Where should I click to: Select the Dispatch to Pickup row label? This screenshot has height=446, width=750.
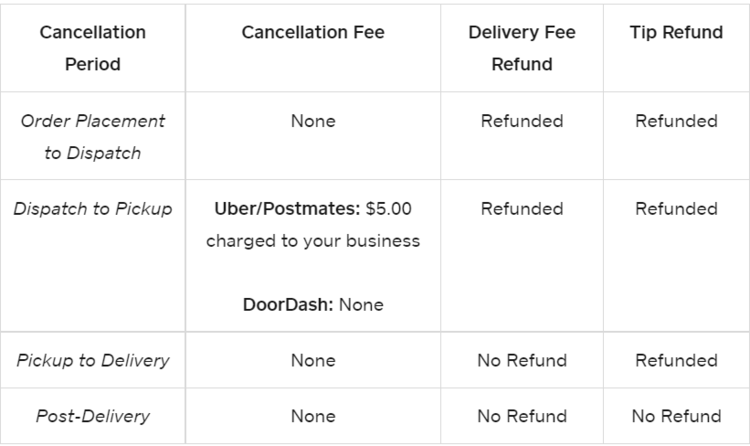[x=92, y=209]
